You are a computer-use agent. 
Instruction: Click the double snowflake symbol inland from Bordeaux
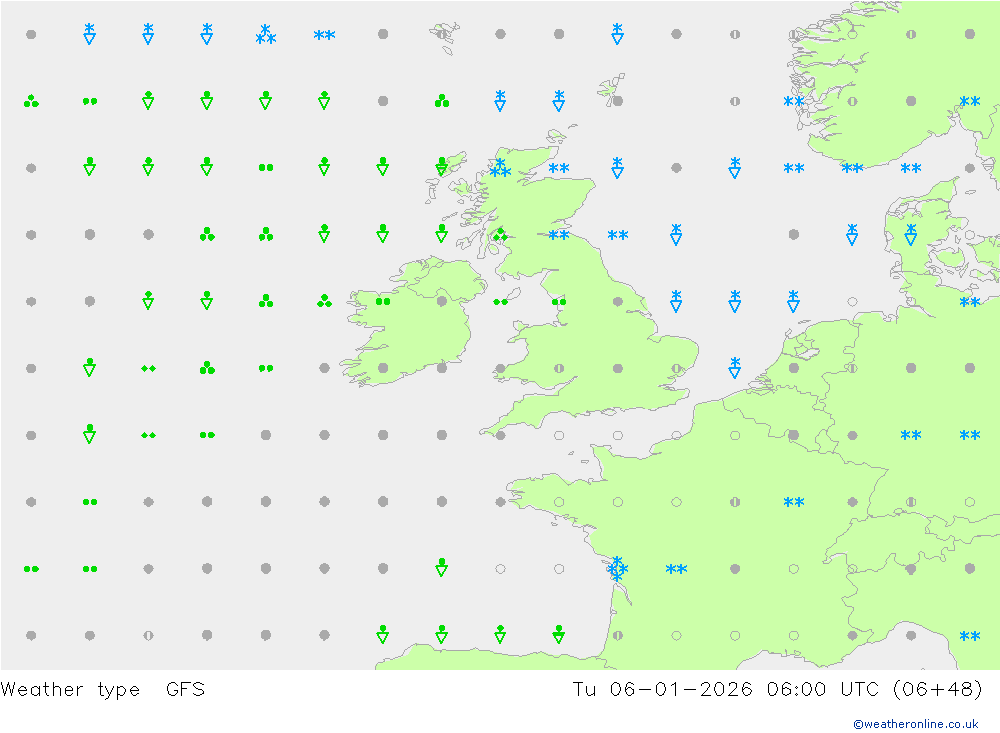pos(677,570)
